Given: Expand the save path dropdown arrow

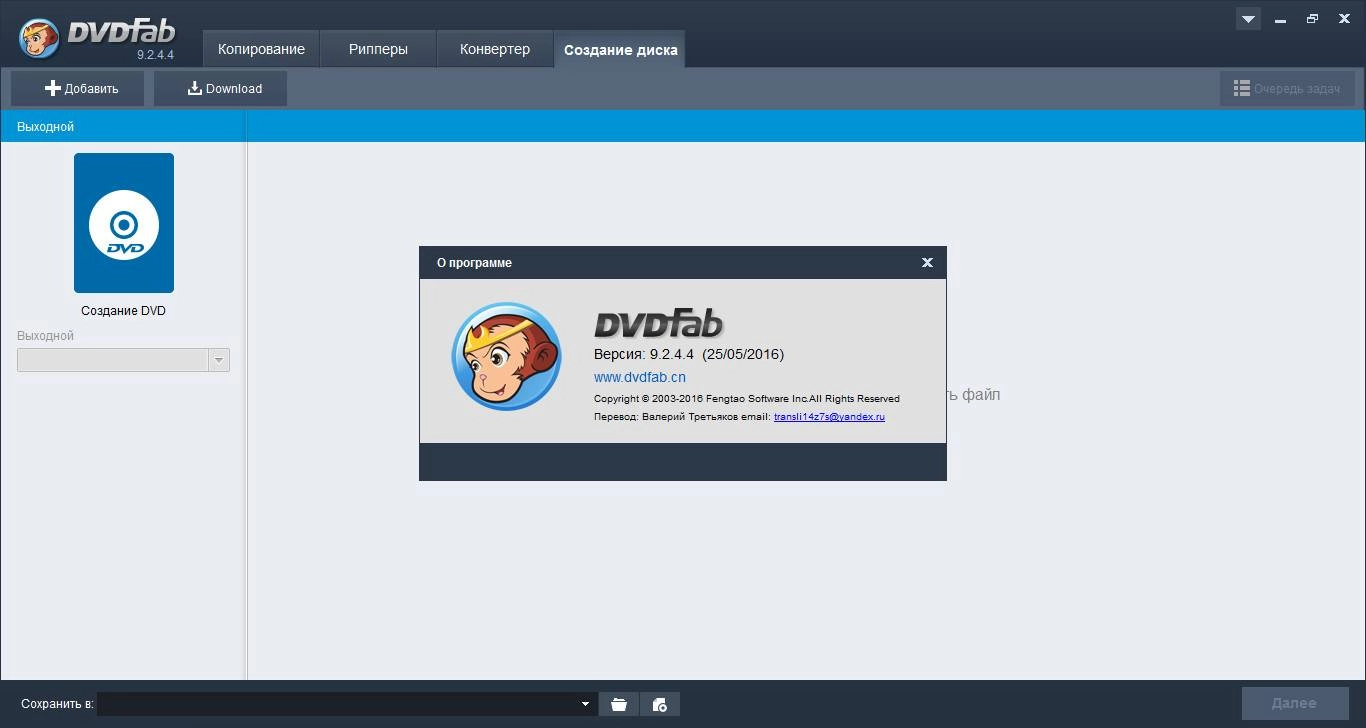Looking at the screenshot, I should tap(585, 704).
